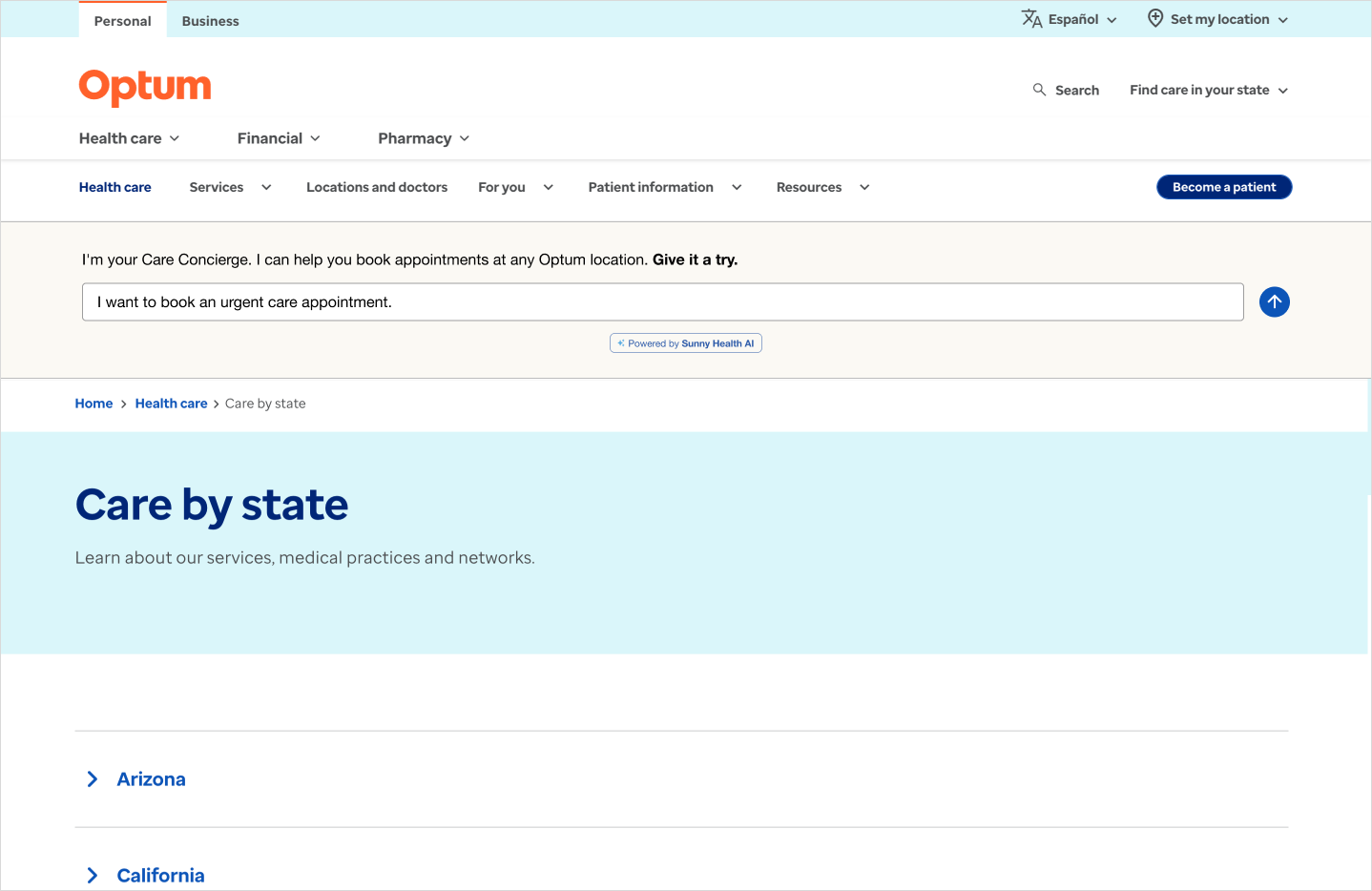Screen dimensions: 1372x891
Task: Expand the Arizona section chevron
Action: [x=93, y=779]
